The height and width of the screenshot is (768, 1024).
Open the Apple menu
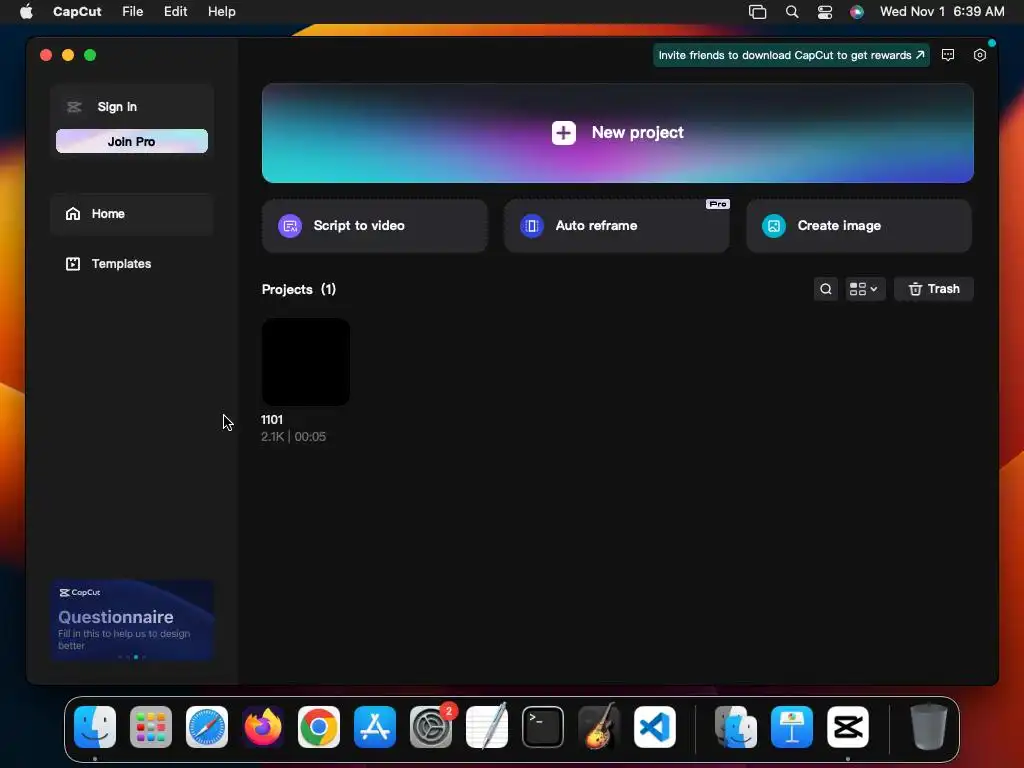(26, 11)
